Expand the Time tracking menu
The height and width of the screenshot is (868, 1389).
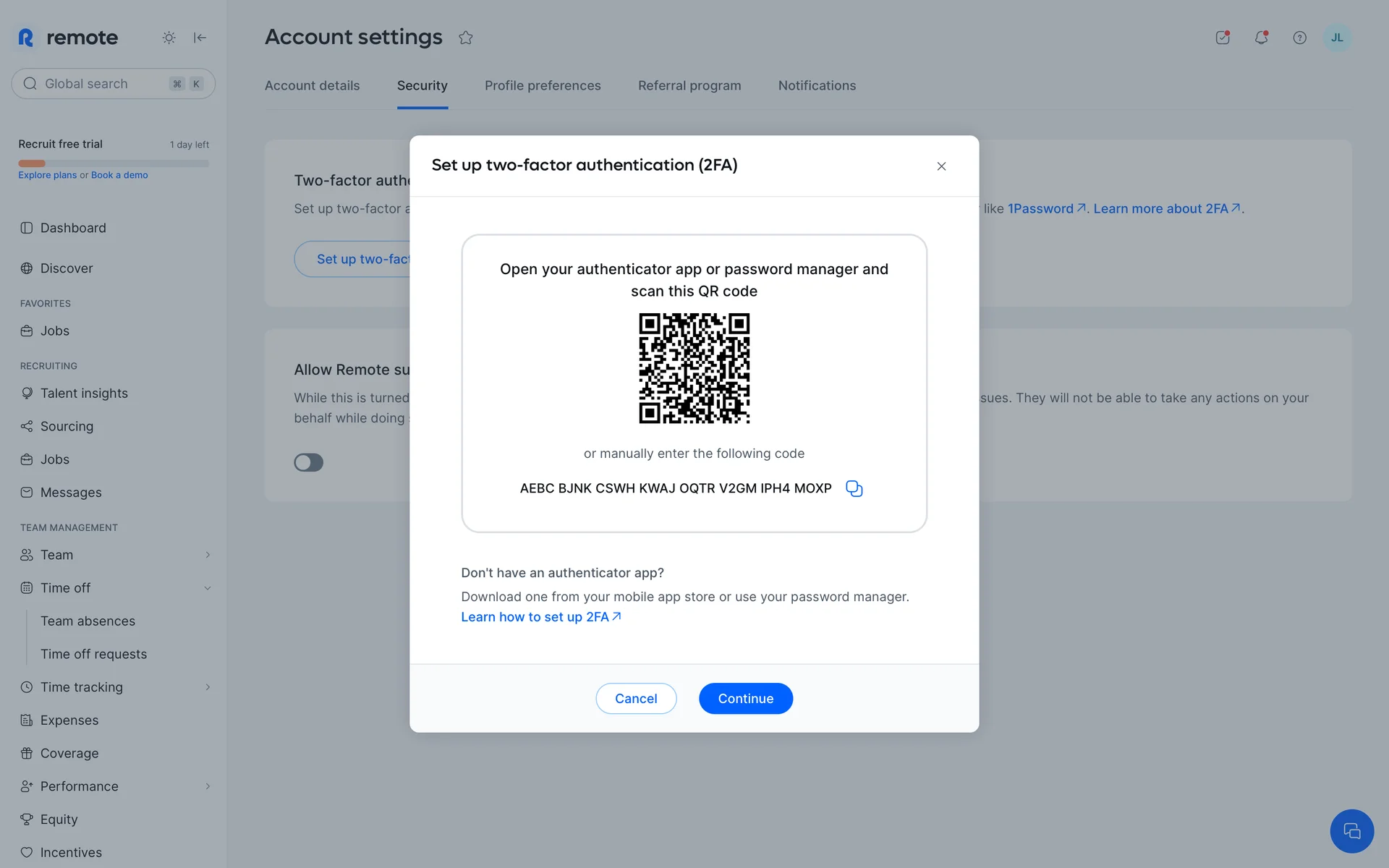pos(208,687)
